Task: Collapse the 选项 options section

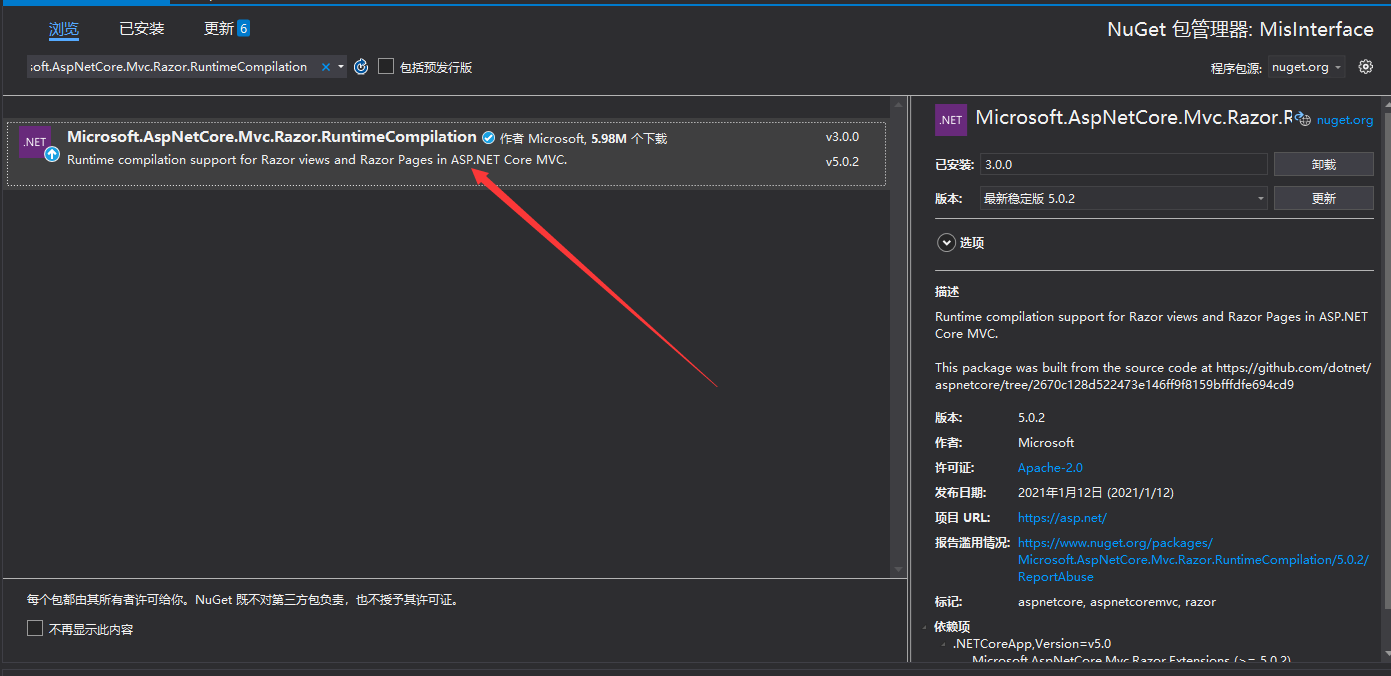Action: pyautogui.click(x=946, y=242)
